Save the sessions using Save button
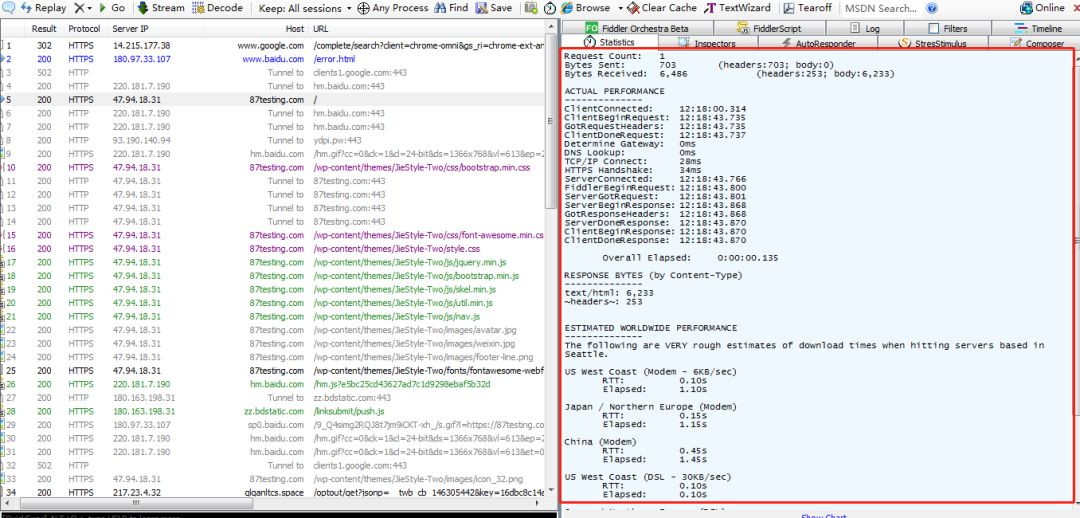The width and height of the screenshot is (1080, 518). 493,8
